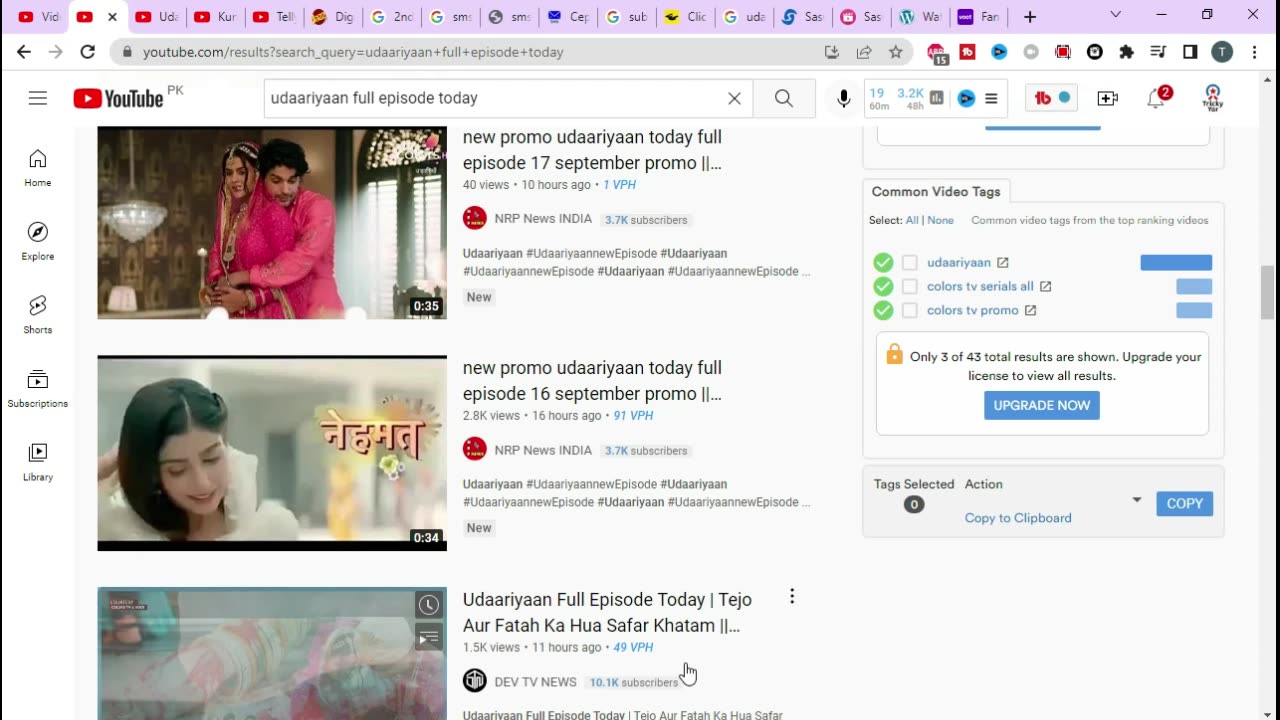Open Home in the left sidebar
Image resolution: width=1280 pixels, height=720 pixels.
click(x=38, y=168)
